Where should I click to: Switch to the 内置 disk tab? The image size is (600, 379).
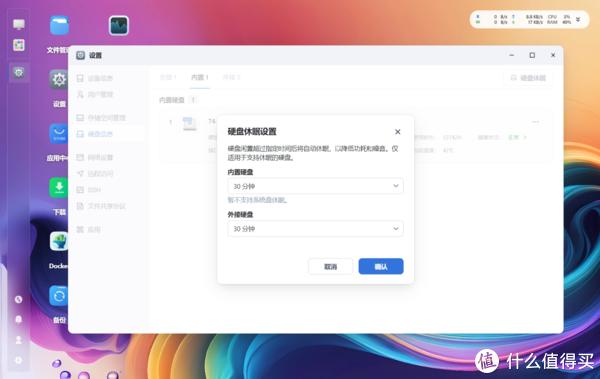(x=200, y=77)
